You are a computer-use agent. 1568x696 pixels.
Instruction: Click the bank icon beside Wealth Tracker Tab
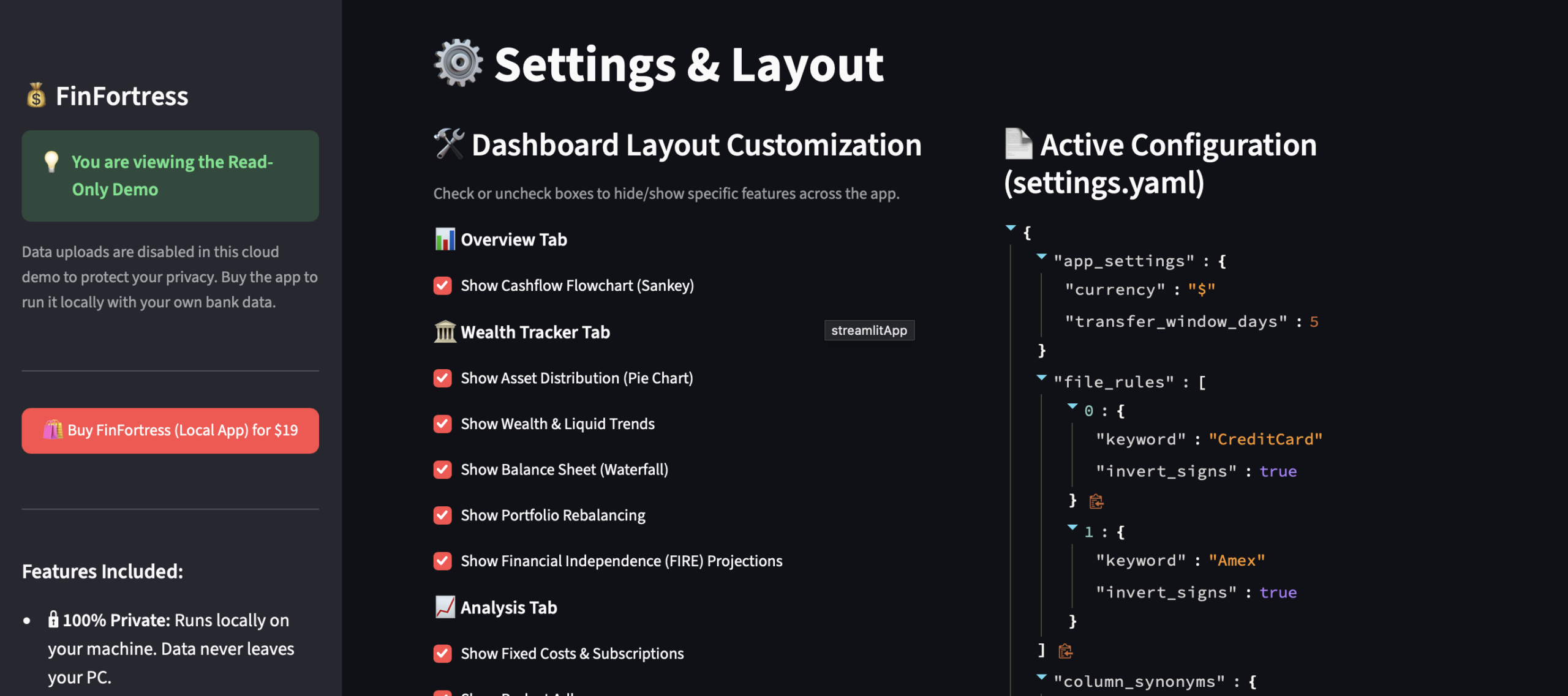[x=445, y=332]
